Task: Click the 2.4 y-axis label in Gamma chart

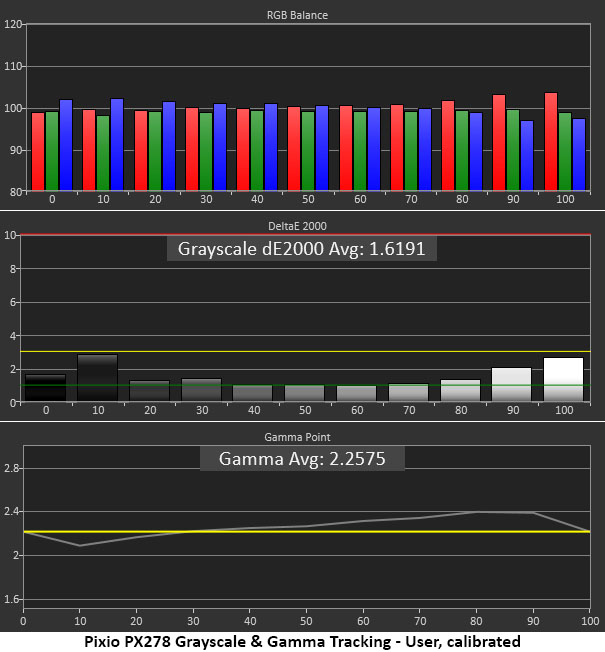Action: [12, 512]
